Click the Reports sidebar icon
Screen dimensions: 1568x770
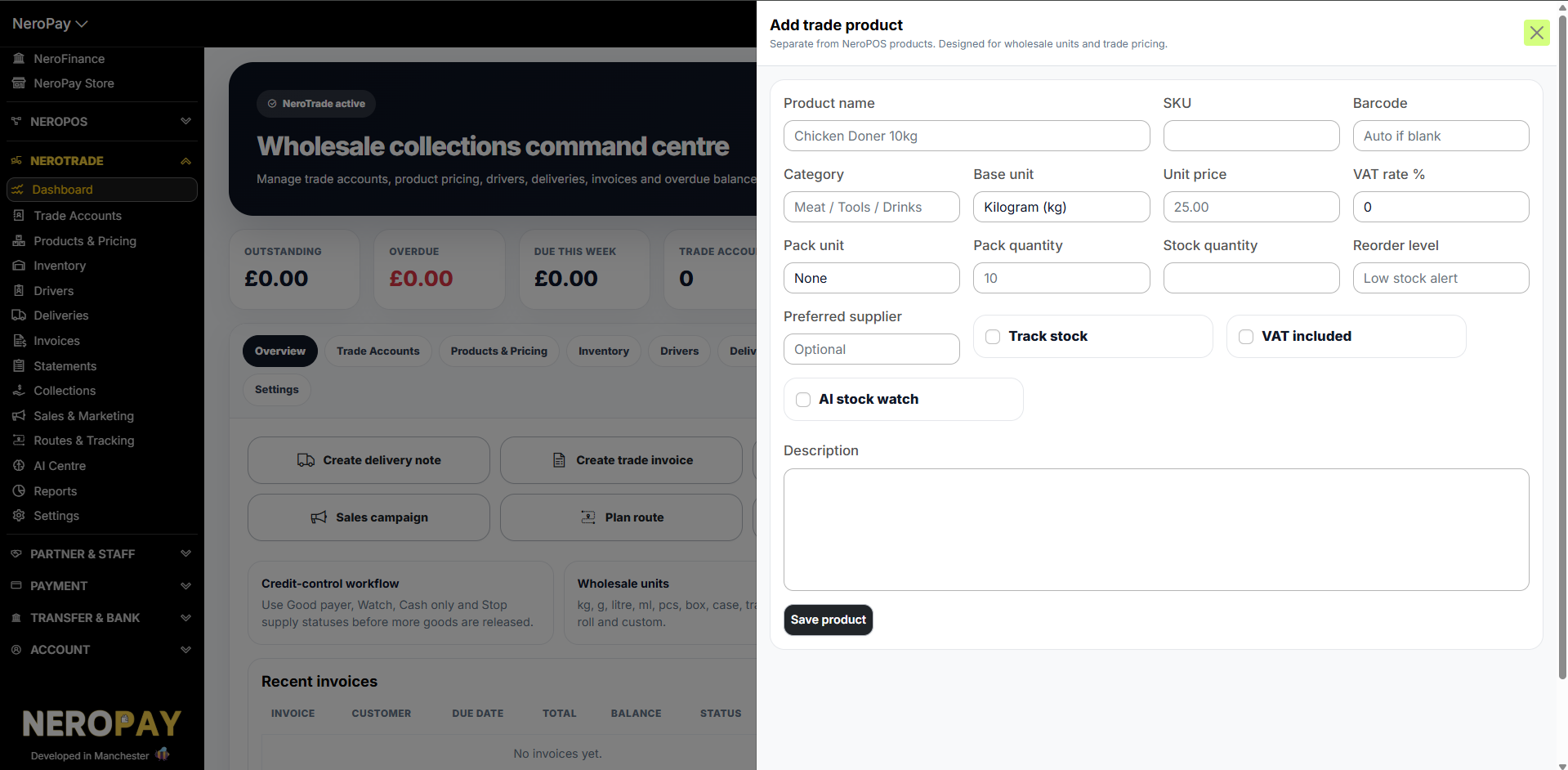point(19,490)
